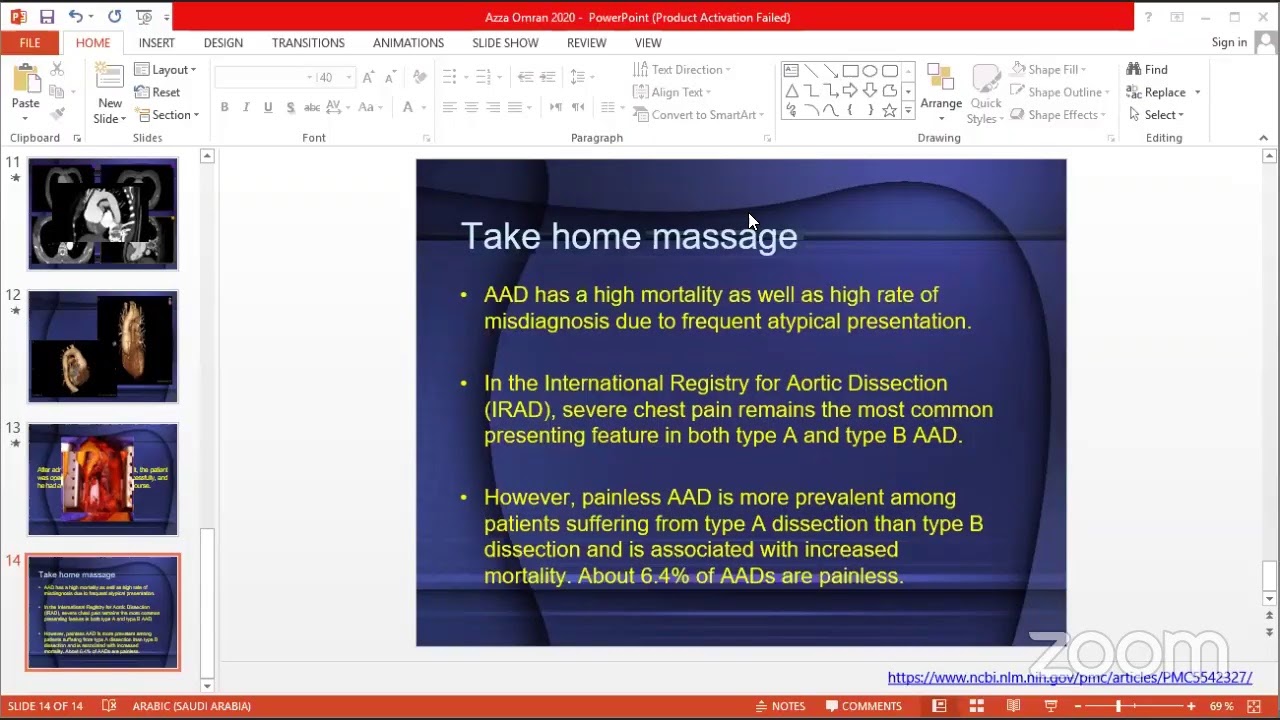Switch to Slide Sorter view icon
The height and width of the screenshot is (720, 1280).
976,706
